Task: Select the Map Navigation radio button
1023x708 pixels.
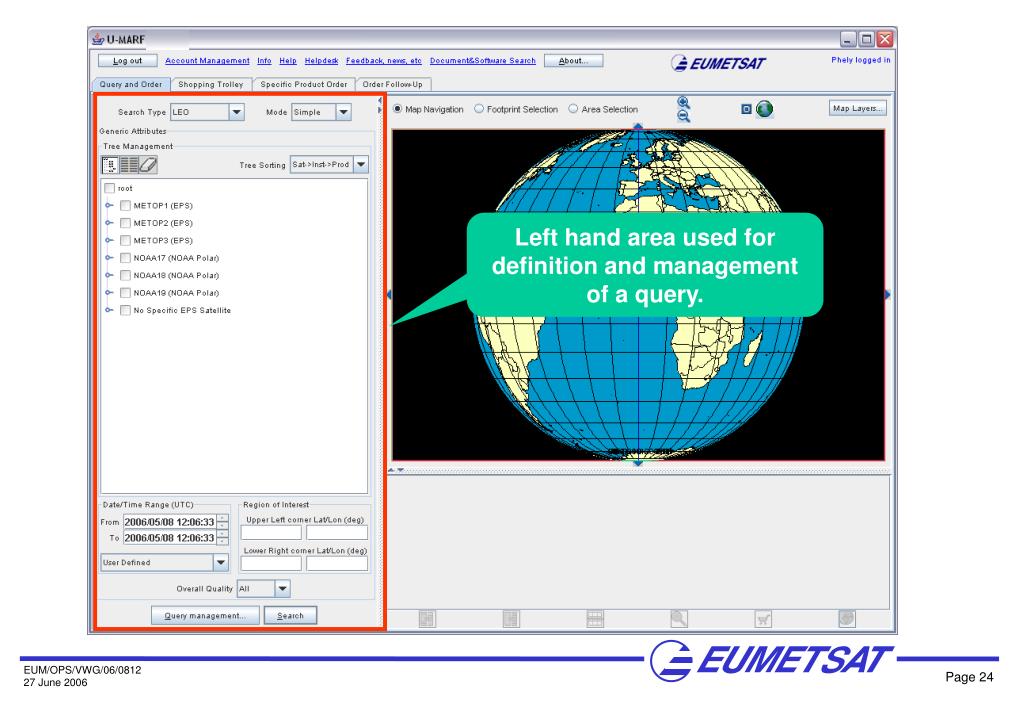Action: 397,109
